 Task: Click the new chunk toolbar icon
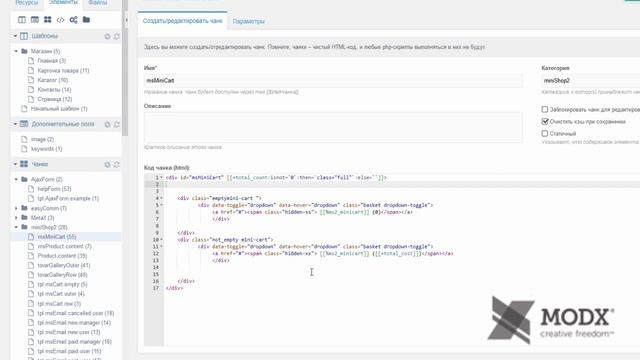(48, 20)
